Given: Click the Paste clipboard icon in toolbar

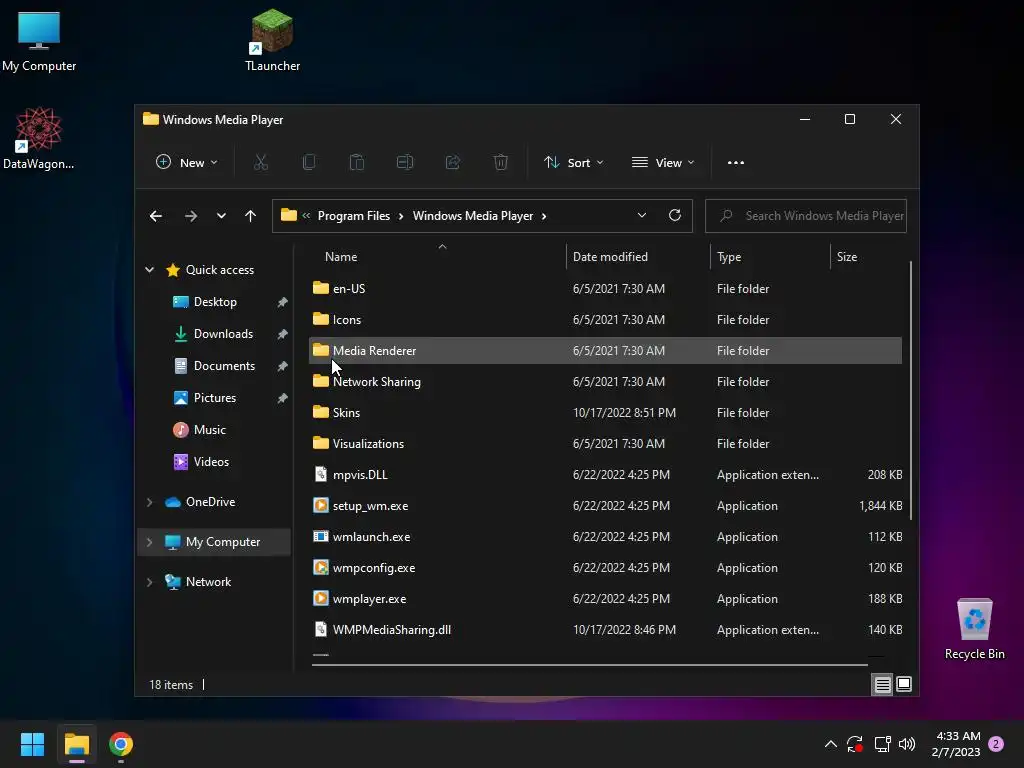Looking at the screenshot, I should point(357,163).
